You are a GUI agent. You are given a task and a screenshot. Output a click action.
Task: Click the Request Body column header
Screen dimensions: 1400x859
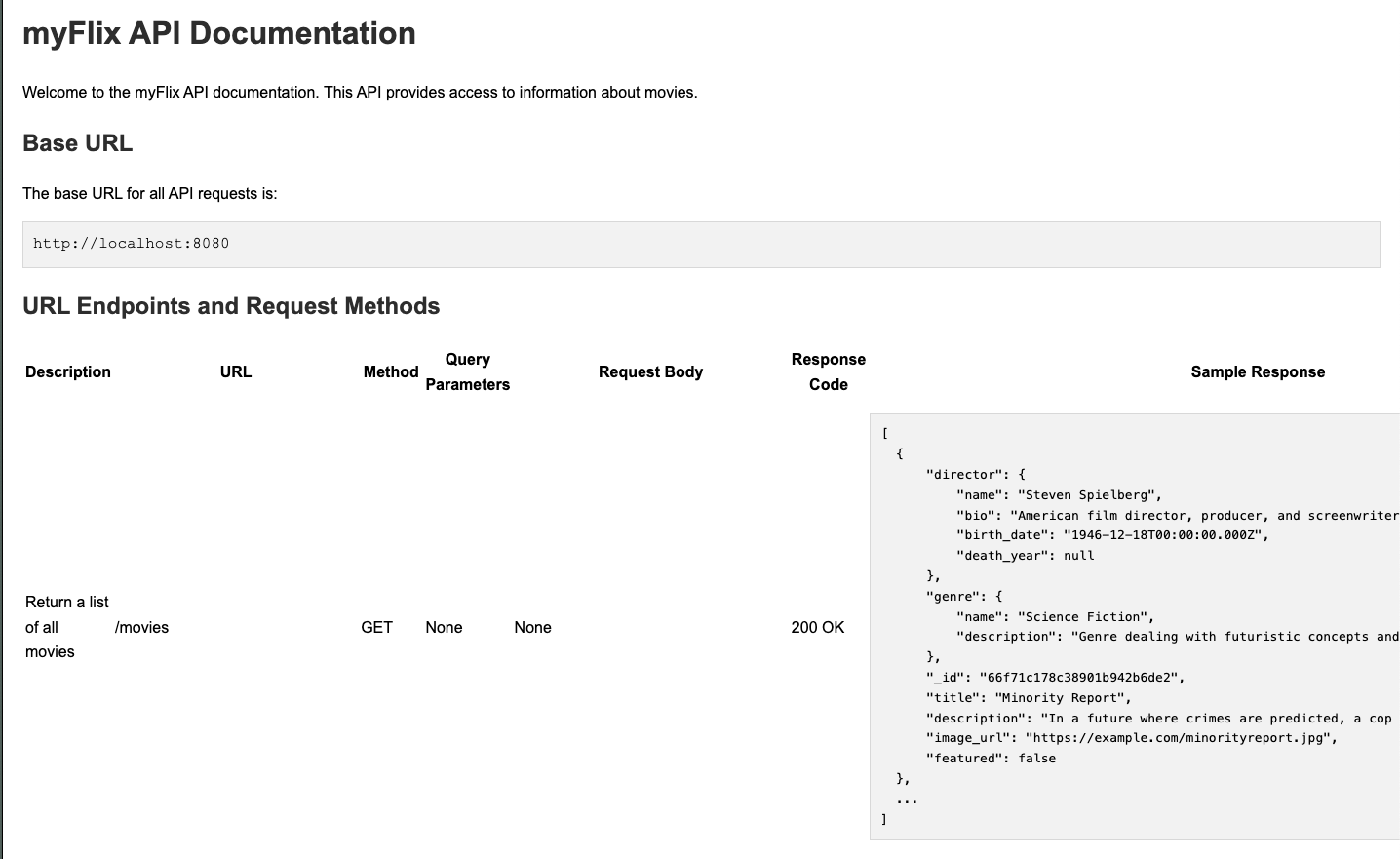[x=650, y=371]
